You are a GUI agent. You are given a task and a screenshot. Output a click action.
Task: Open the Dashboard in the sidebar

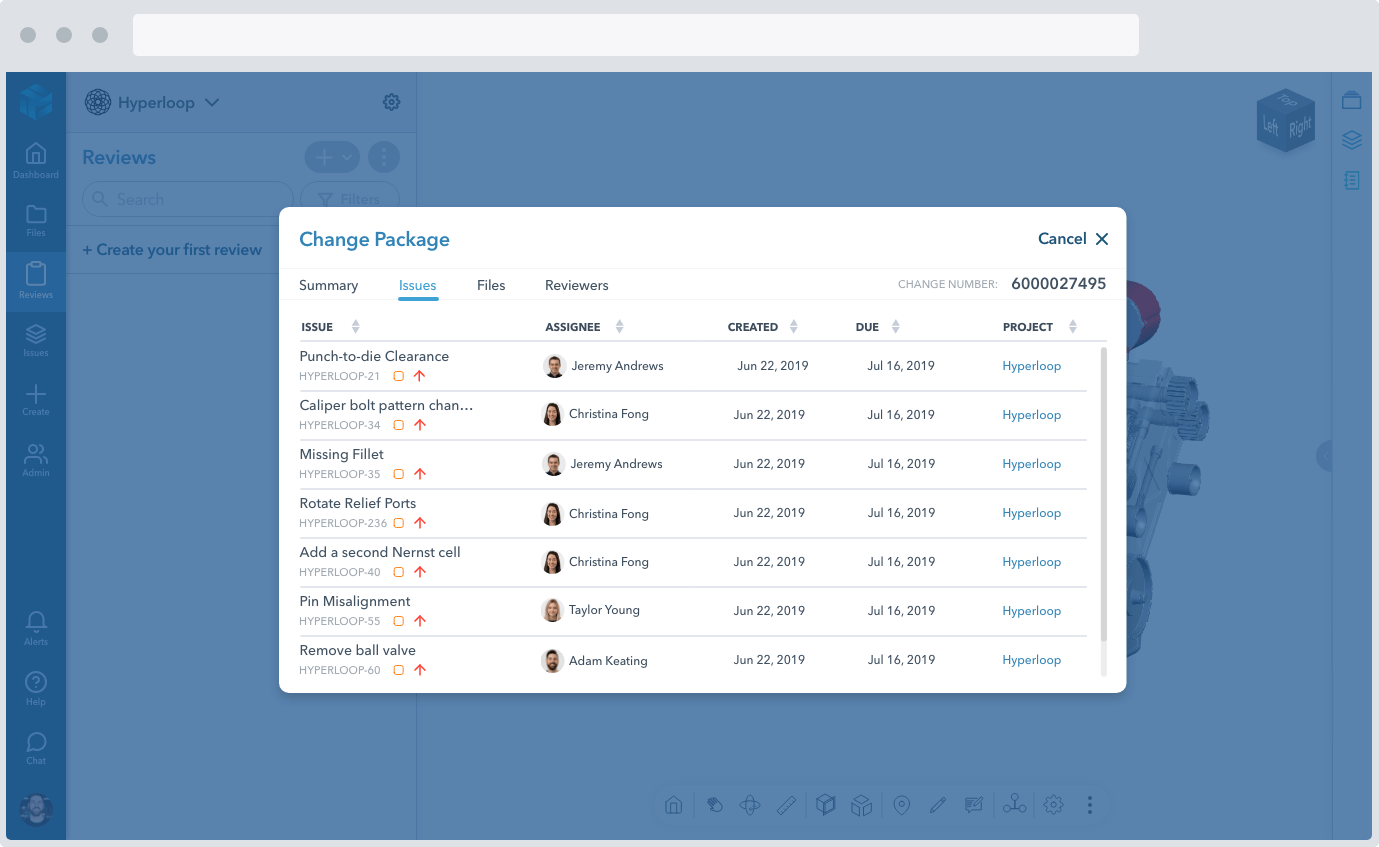[36, 160]
